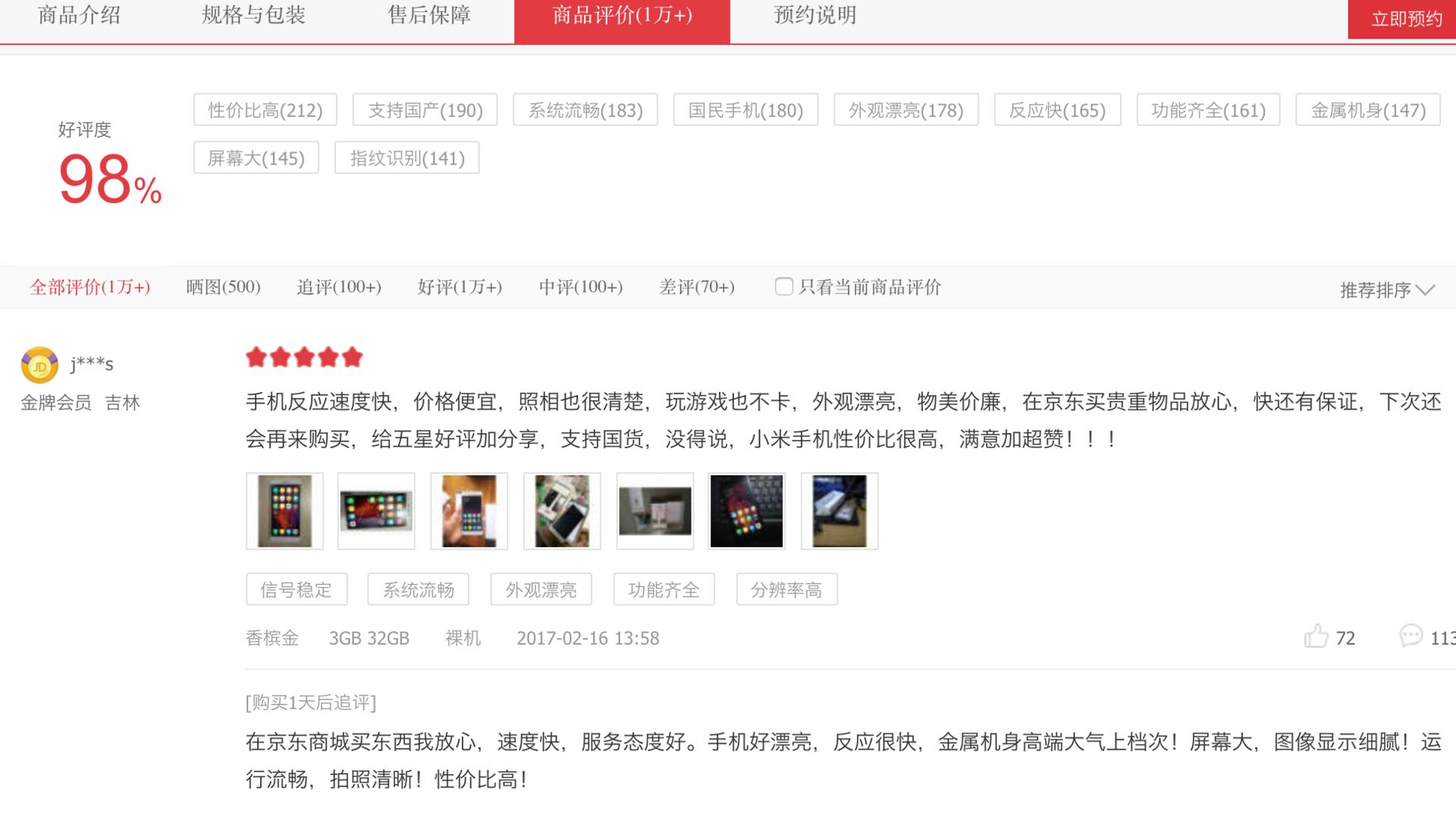Click the comment bubble reply icon
Image resolution: width=1456 pixels, height=832 pixels.
pyautogui.click(x=1410, y=636)
